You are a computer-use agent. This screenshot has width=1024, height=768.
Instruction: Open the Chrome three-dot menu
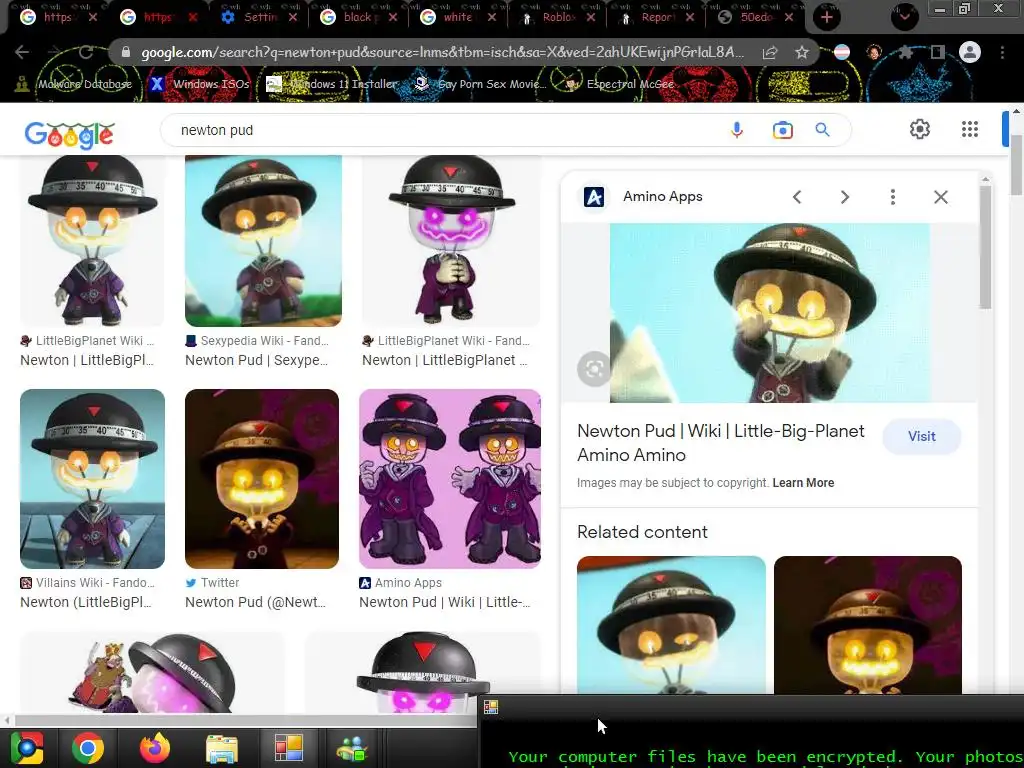tap(1002, 52)
